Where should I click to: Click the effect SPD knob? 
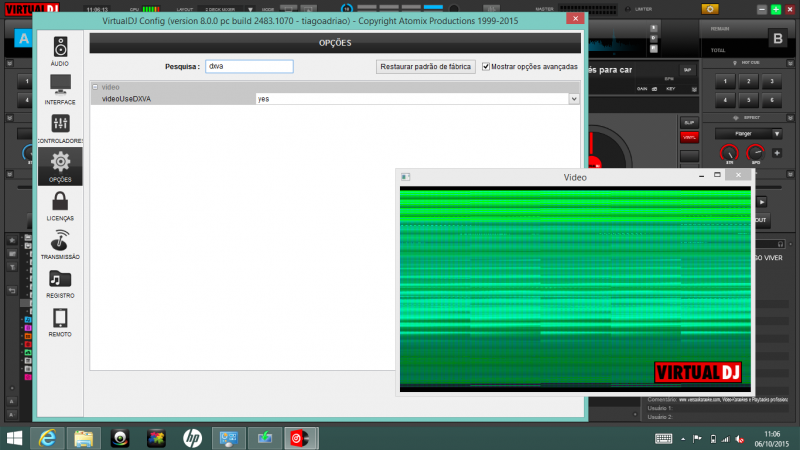pyautogui.click(x=756, y=153)
